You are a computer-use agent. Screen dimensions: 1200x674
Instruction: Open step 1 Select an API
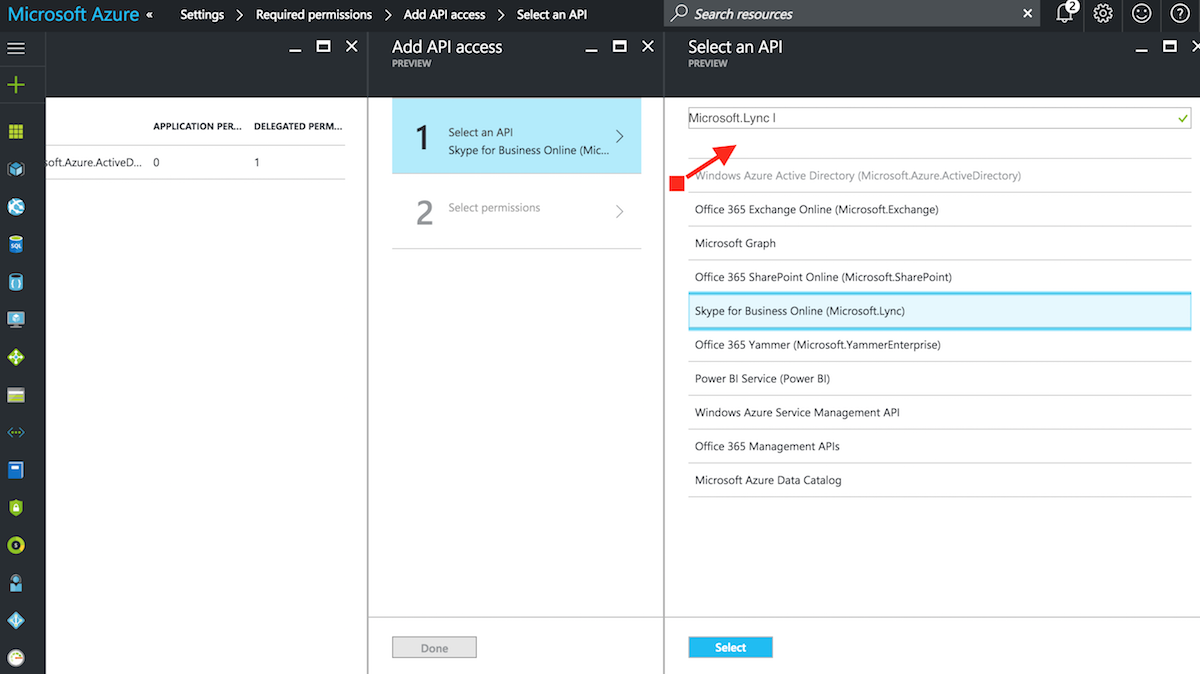click(516, 136)
